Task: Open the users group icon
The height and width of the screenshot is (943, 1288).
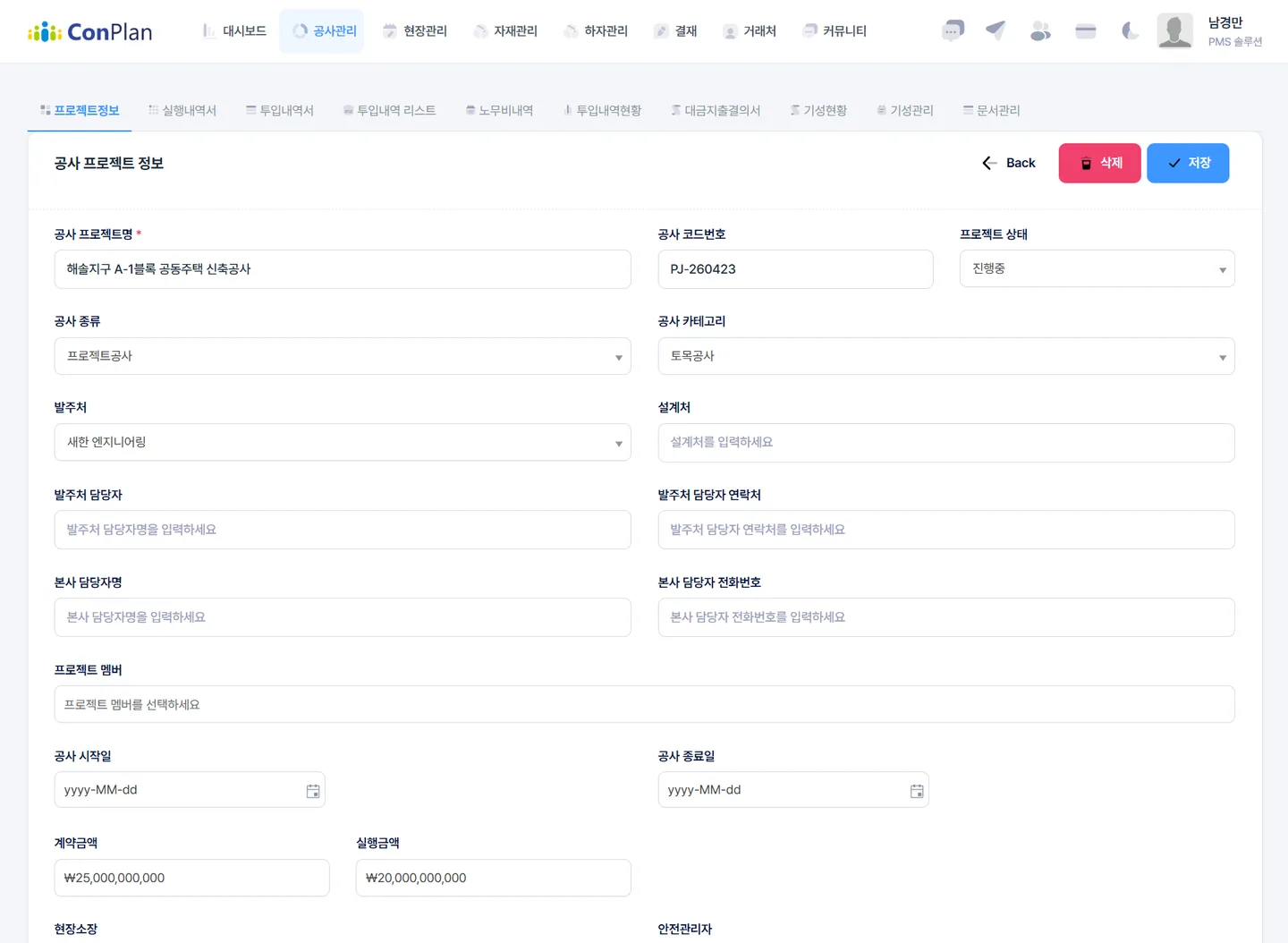Action: [1040, 31]
